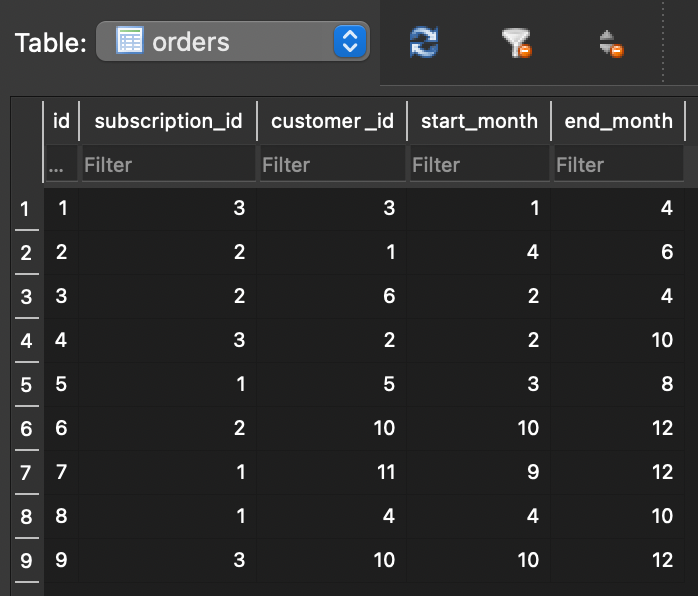Select subscription_id cell 3 in row 9

point(168,560)
